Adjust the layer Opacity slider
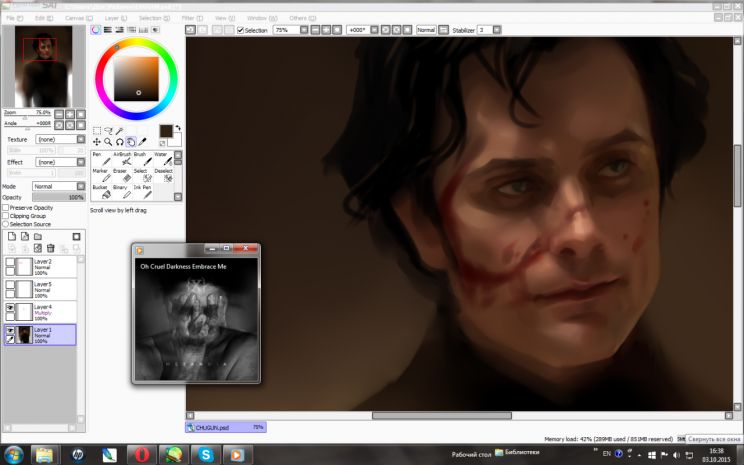 (58, 197)
